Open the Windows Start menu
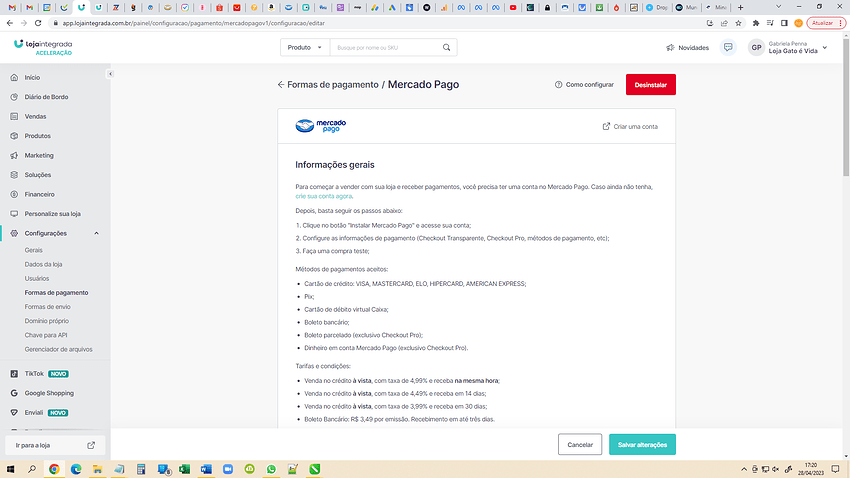The width and height of the screenshot is (850, 478). tap(10, 469)
